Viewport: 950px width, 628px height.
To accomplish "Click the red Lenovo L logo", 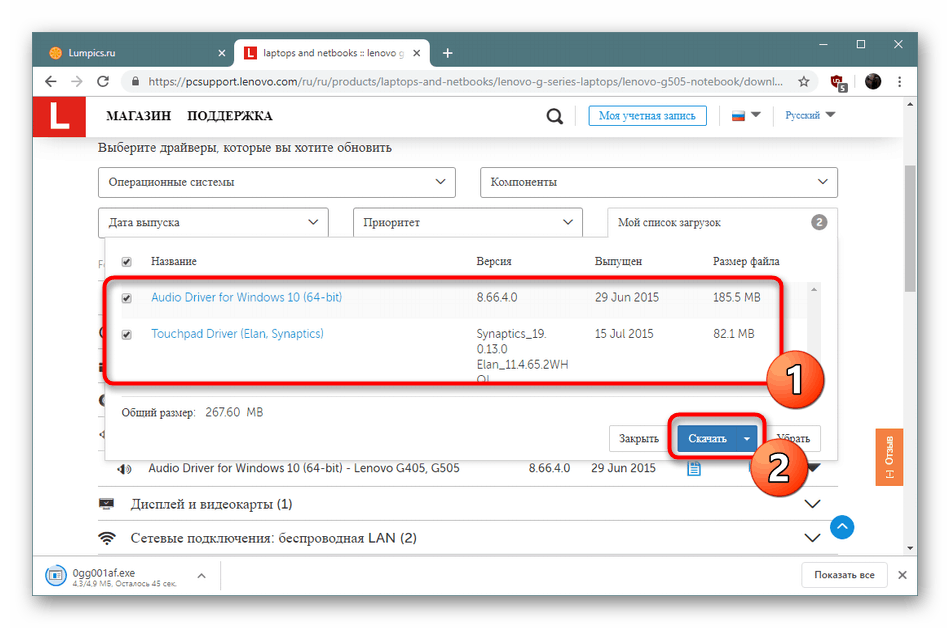I will 59,116.
